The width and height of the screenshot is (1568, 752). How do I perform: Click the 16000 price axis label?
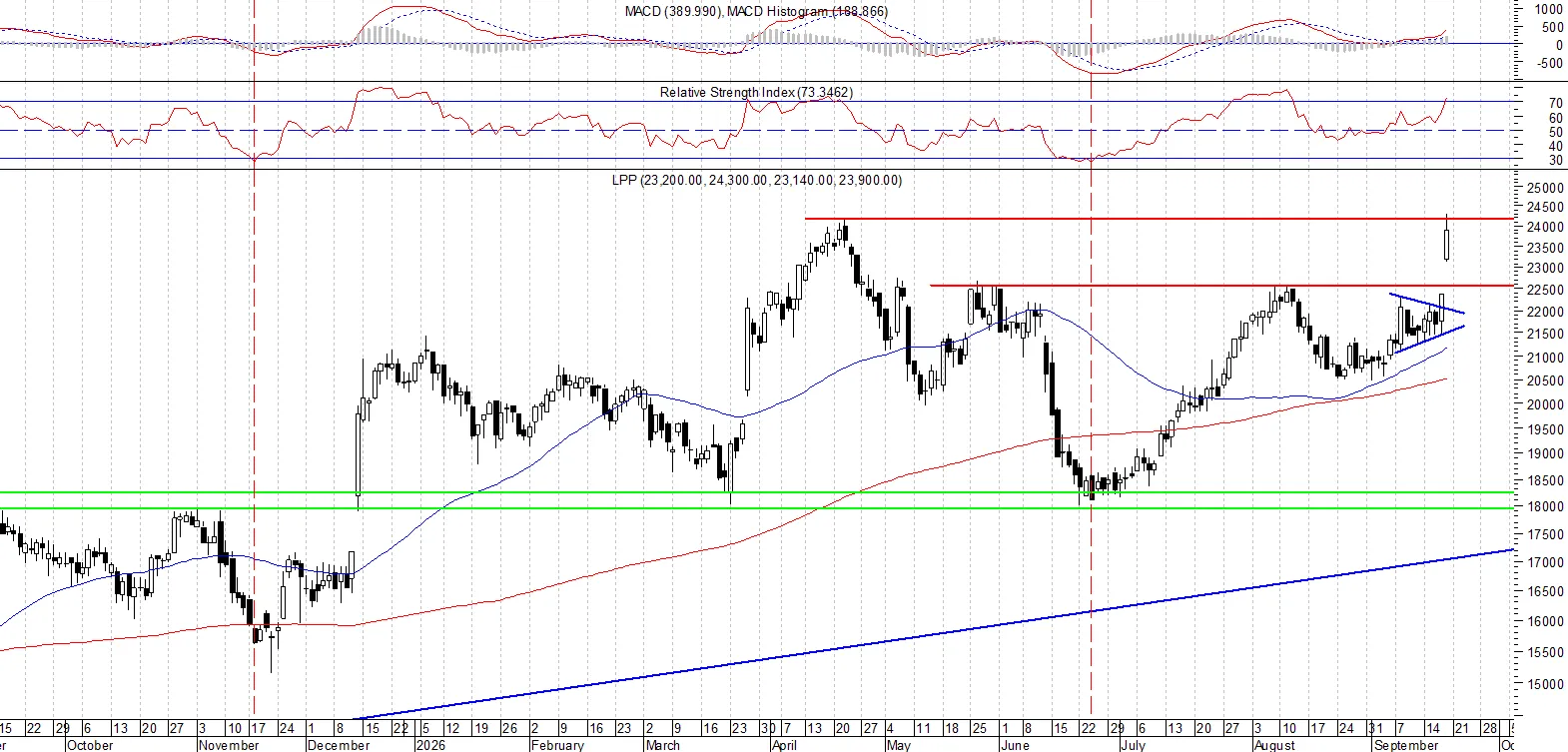tap(1544, 621)
